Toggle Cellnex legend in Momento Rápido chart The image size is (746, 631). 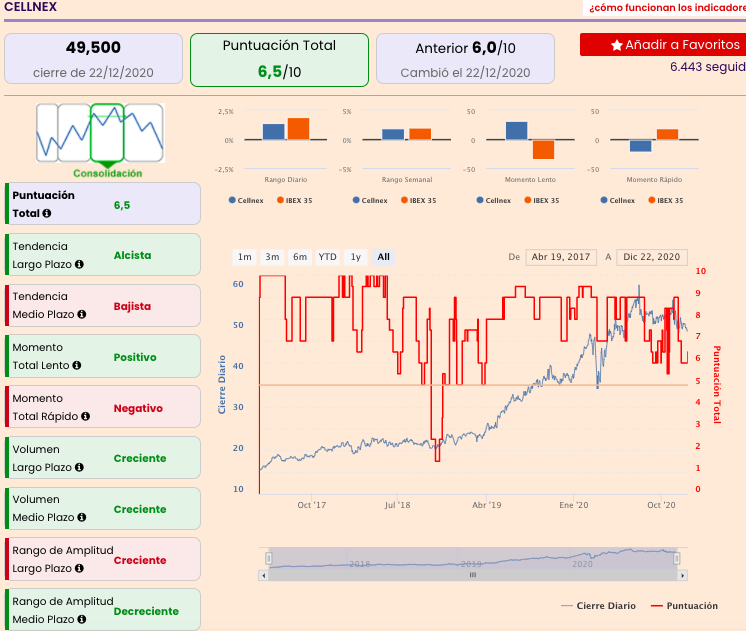(x=618, y=200)
